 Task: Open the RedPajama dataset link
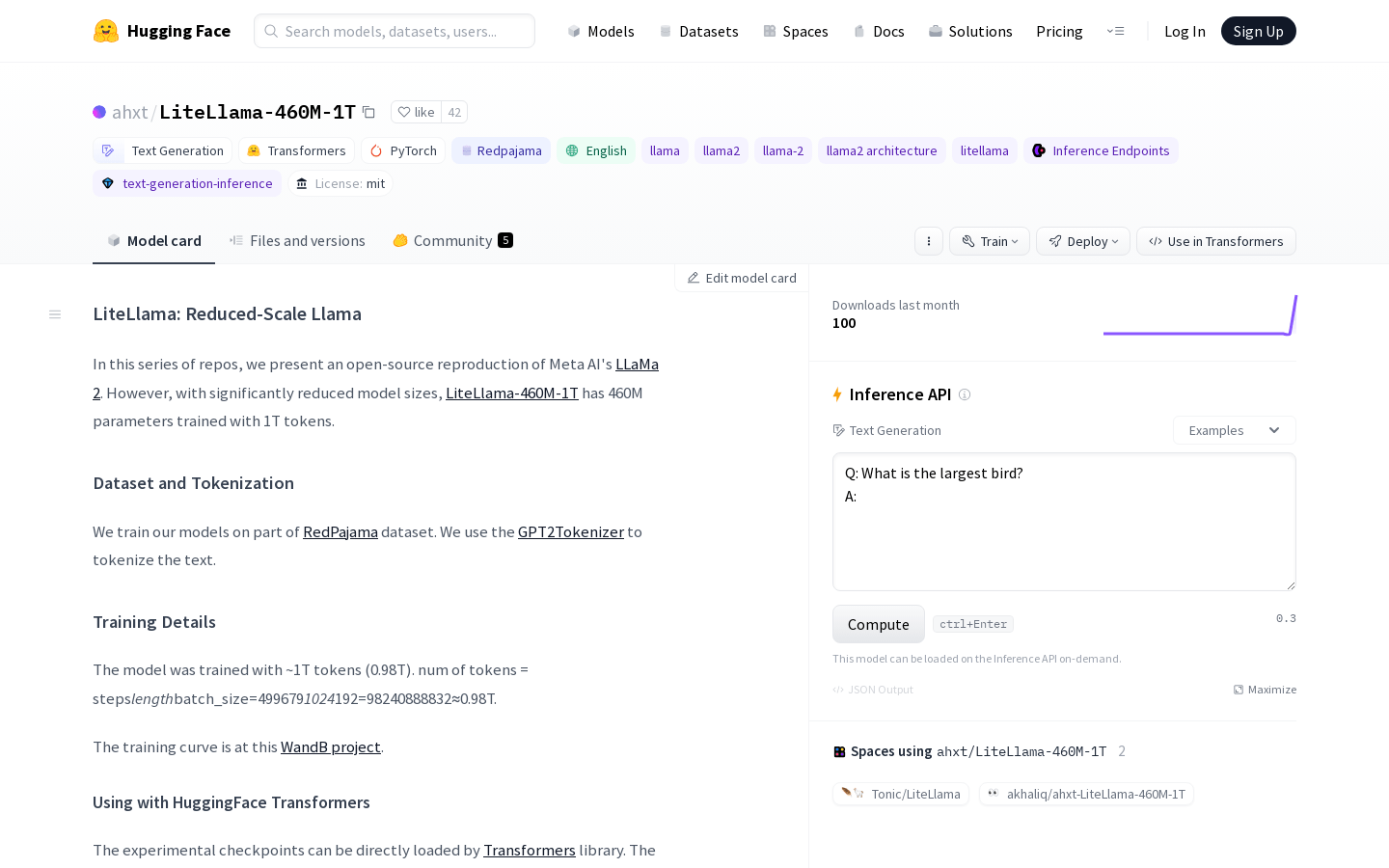pyautogui.click(x=340, y=531)
